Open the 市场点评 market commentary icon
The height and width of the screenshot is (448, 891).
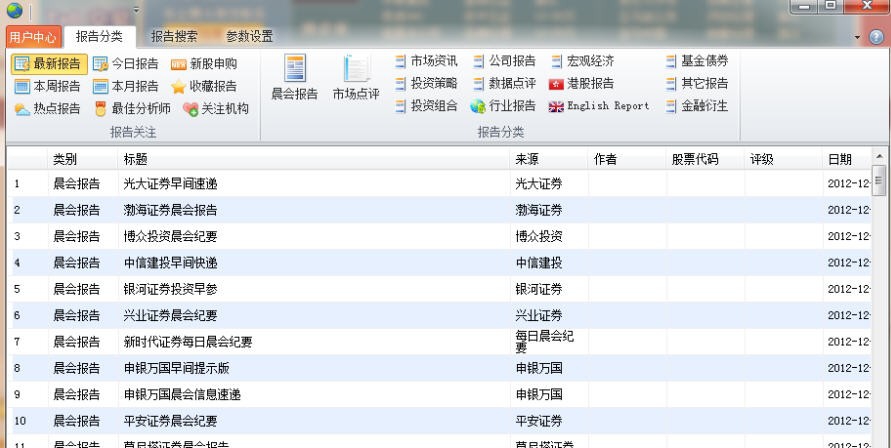356,78
